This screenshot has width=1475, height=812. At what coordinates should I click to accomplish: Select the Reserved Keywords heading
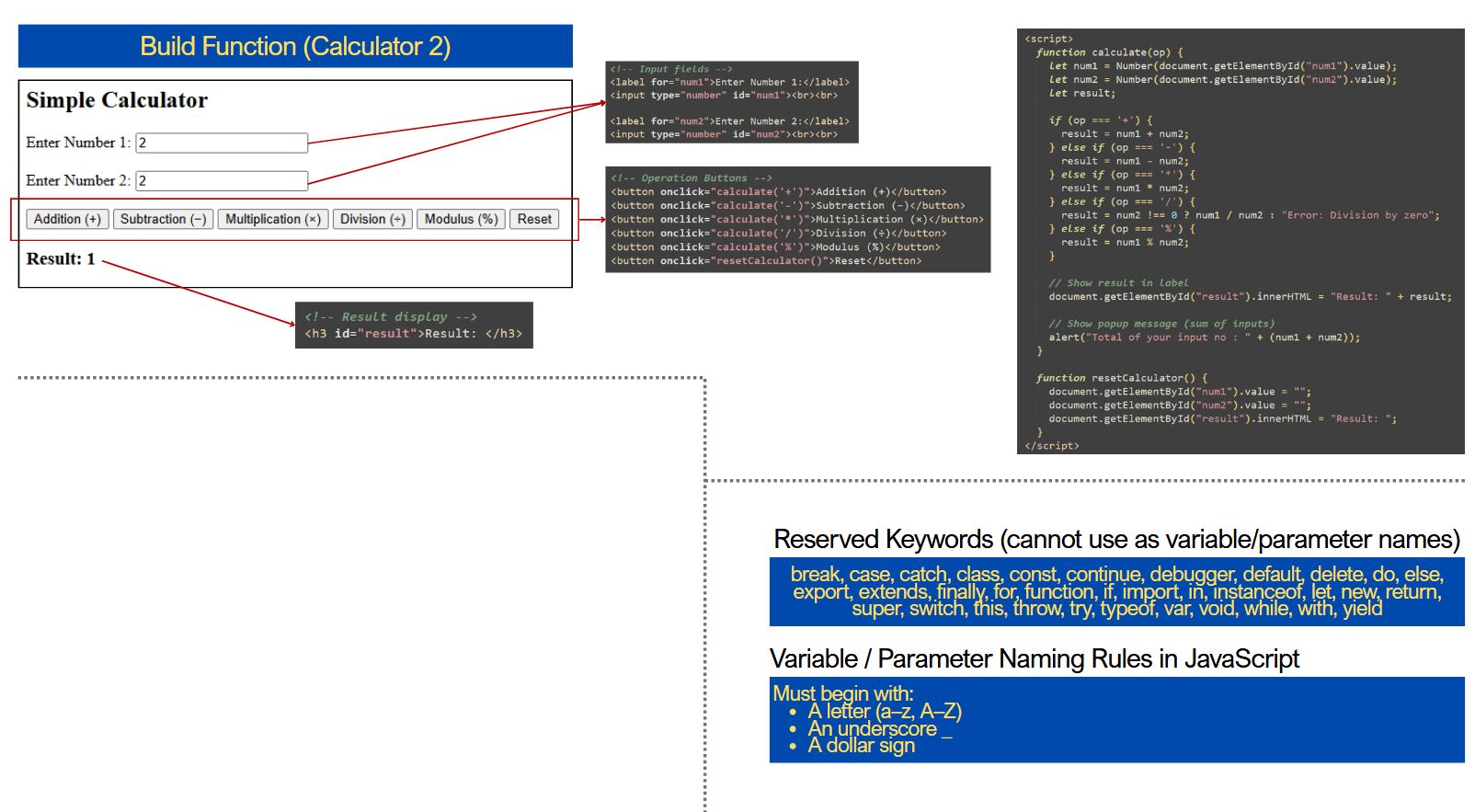click(1116, 540)
